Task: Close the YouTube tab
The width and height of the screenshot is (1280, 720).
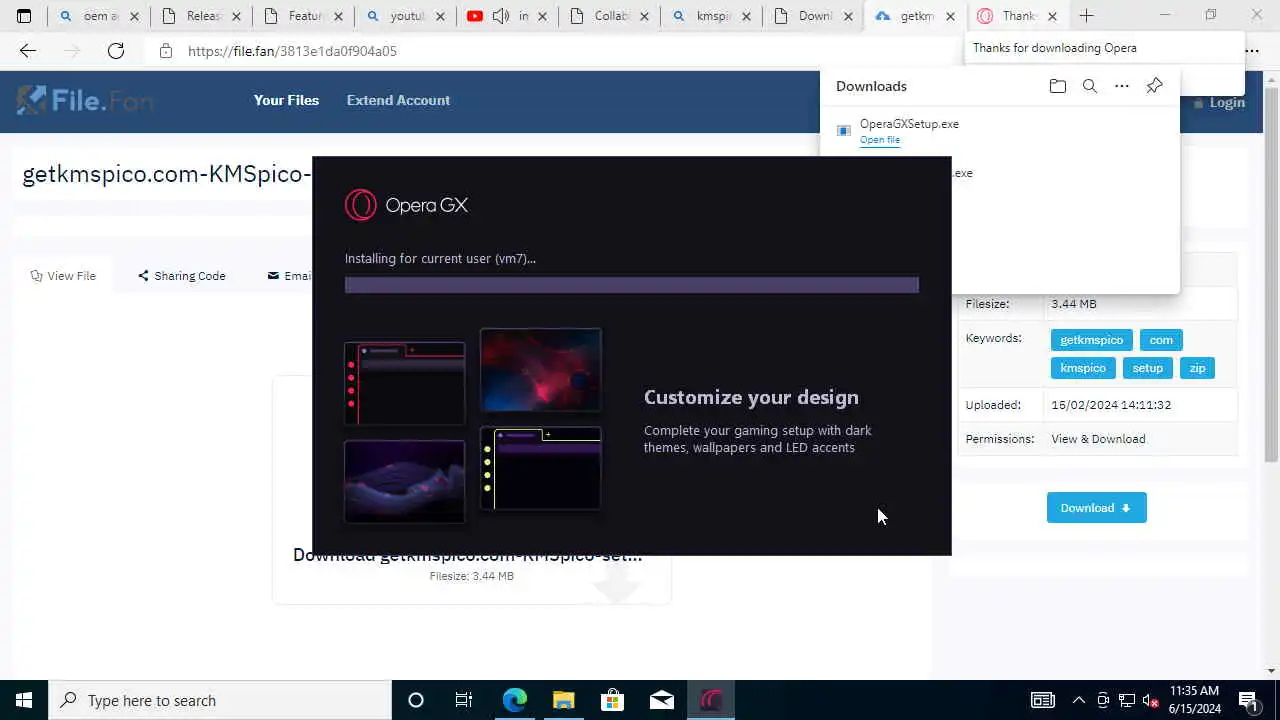Action: tap(542, 16)
